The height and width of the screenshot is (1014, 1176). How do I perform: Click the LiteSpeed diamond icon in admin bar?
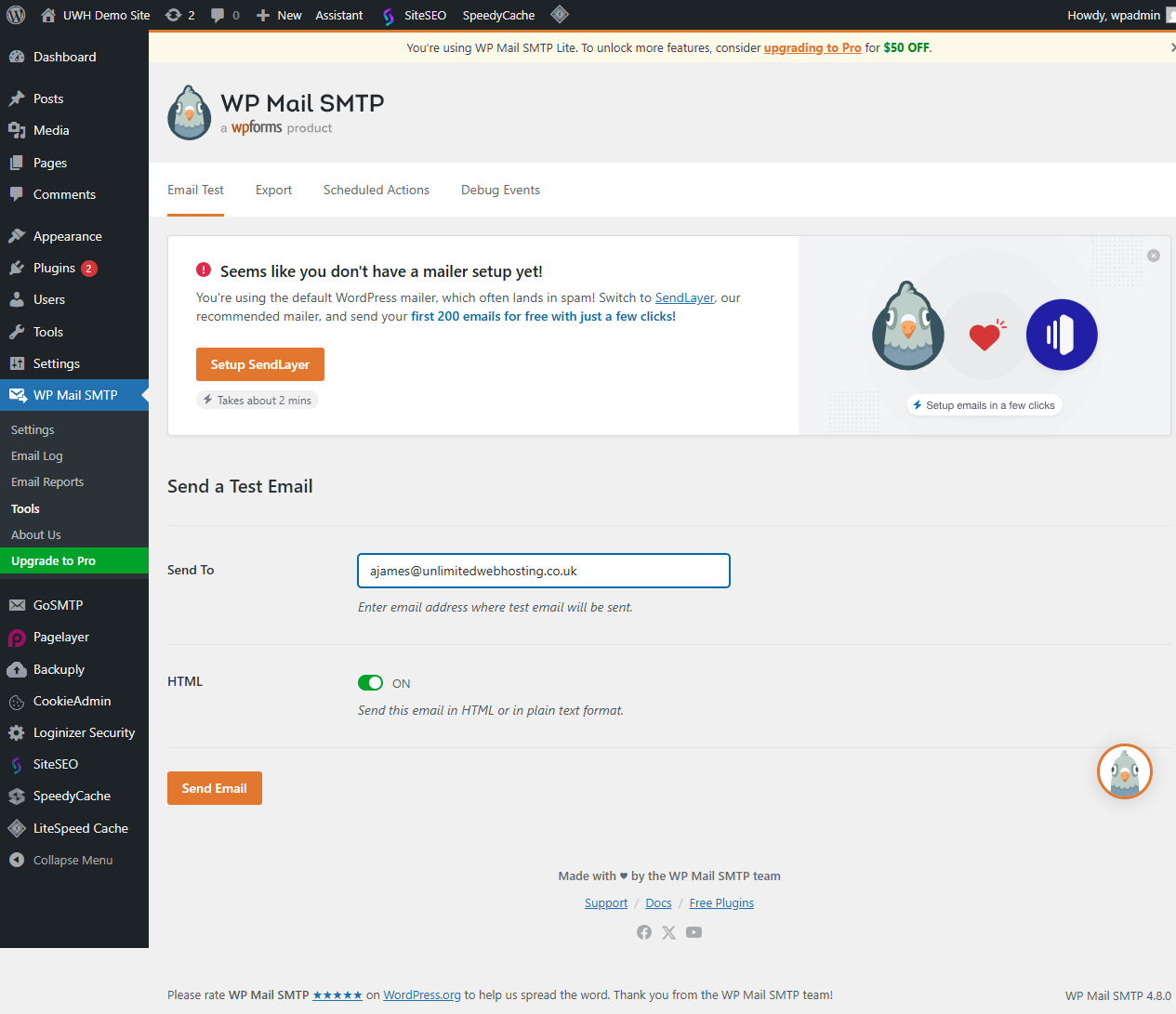click(x=559, y=14)
